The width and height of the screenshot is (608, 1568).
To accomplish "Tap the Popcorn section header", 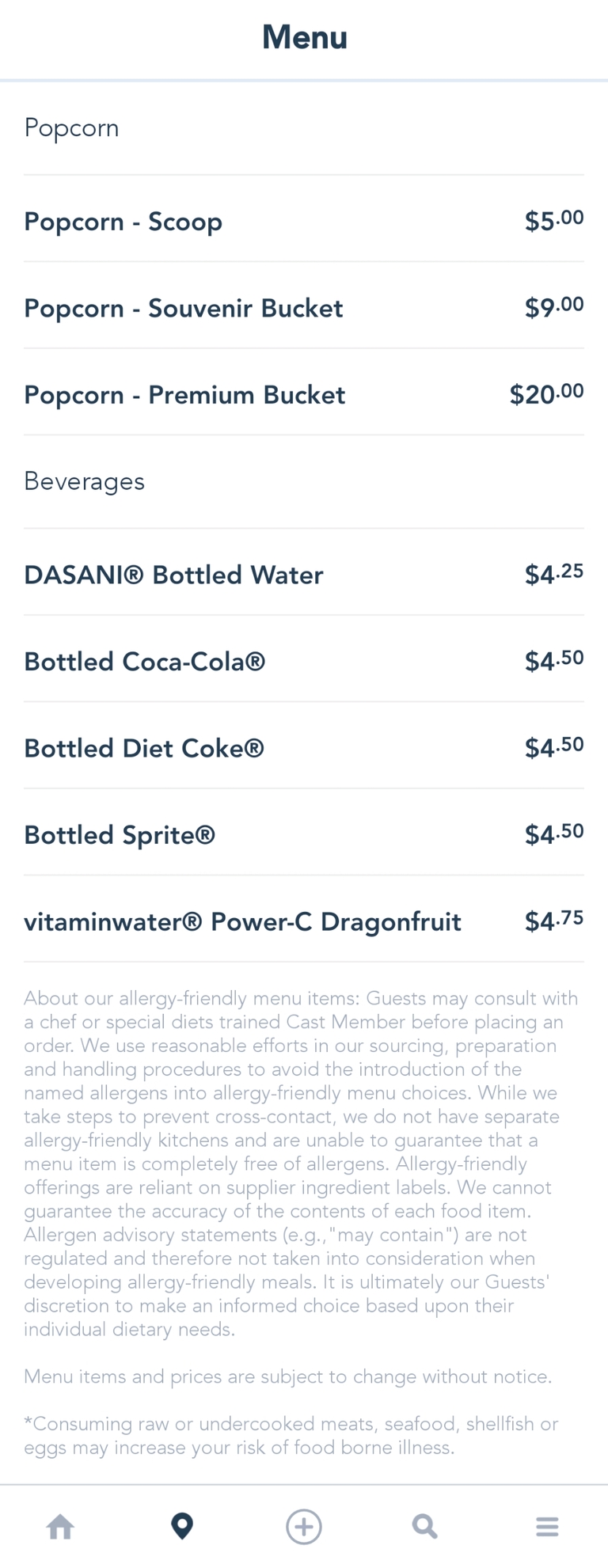I will pos(71,128).
